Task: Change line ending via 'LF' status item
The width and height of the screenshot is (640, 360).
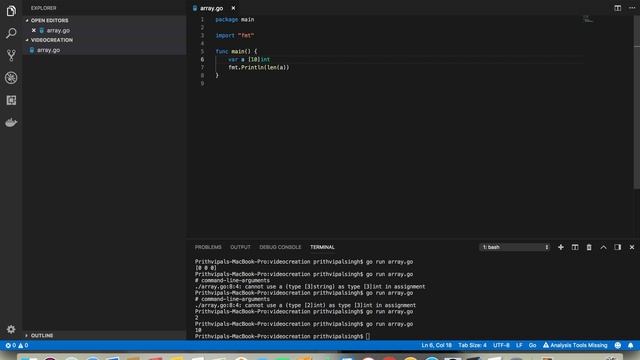Action: [519, 345]
